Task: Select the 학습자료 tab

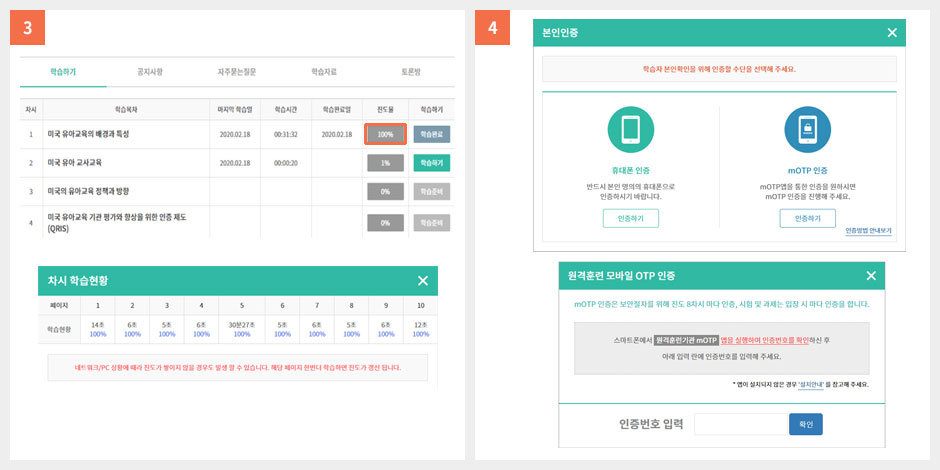Action: [x=323, y=72]
